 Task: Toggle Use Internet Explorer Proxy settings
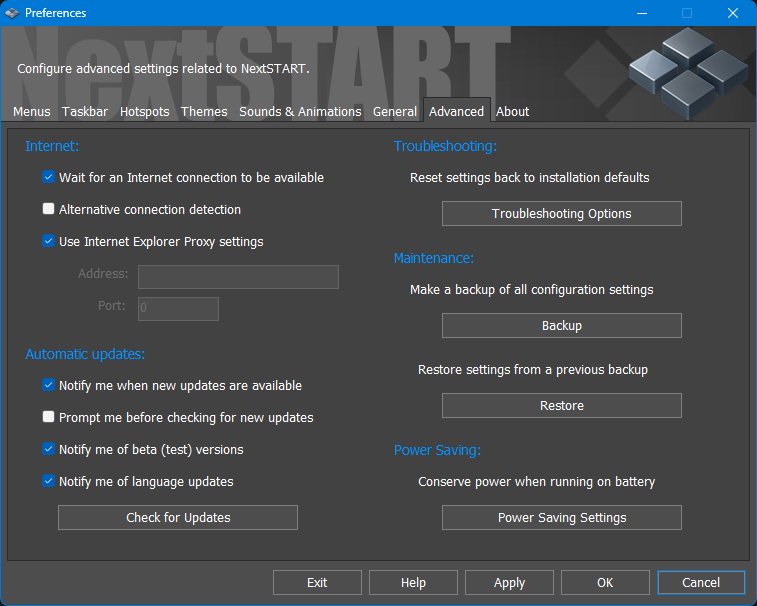click(x=48, y=240)
